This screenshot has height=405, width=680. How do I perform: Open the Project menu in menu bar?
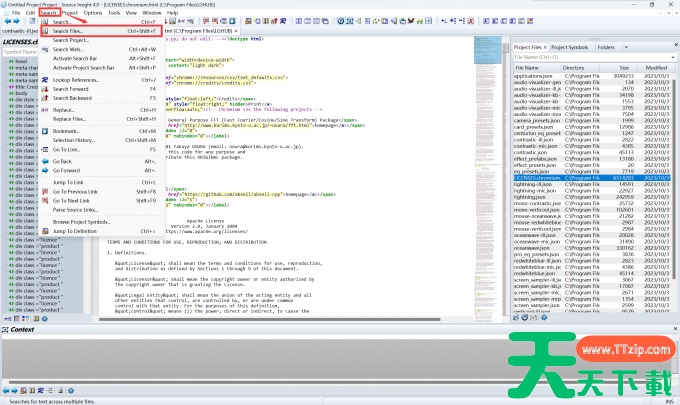71,12
